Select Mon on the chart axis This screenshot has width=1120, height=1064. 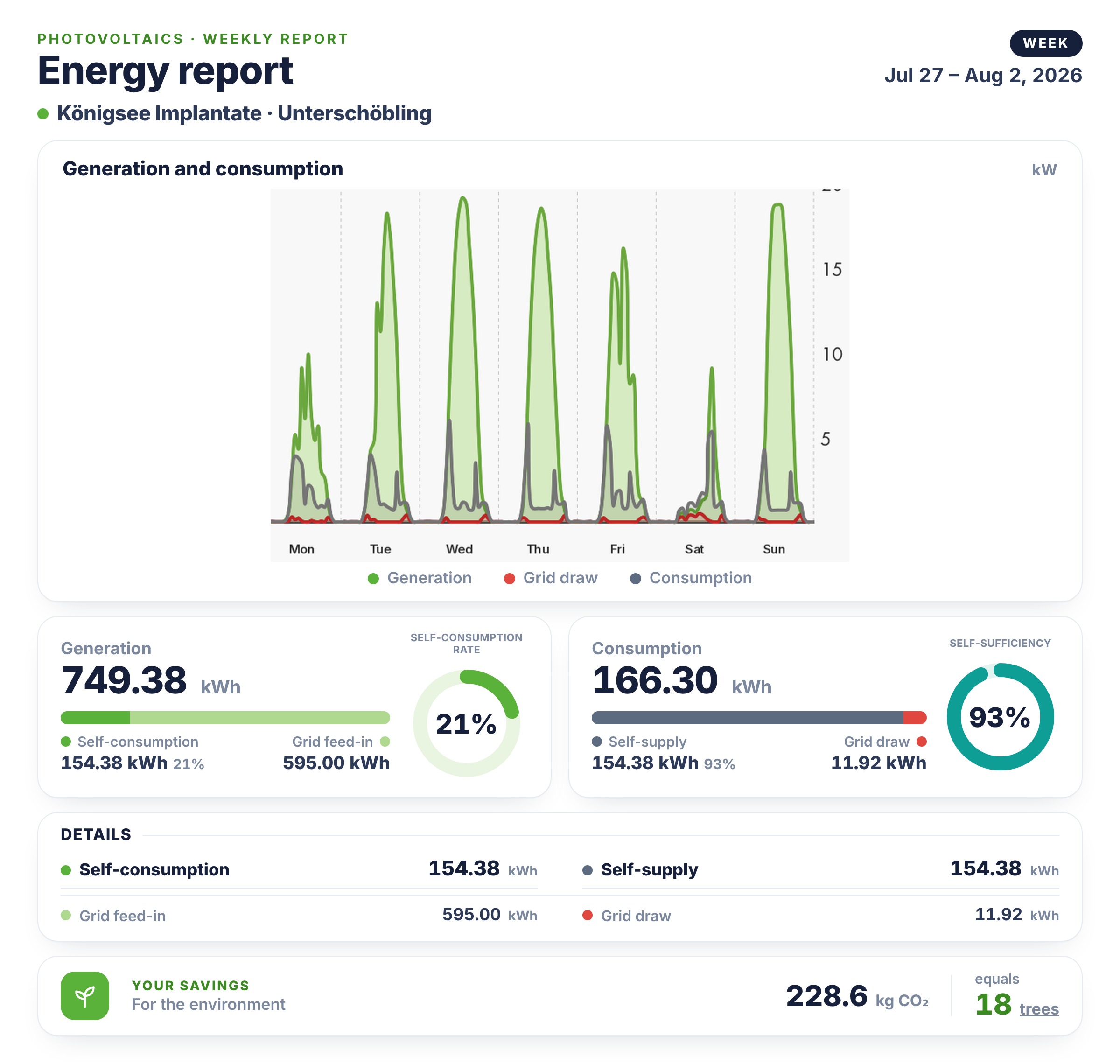301,549
